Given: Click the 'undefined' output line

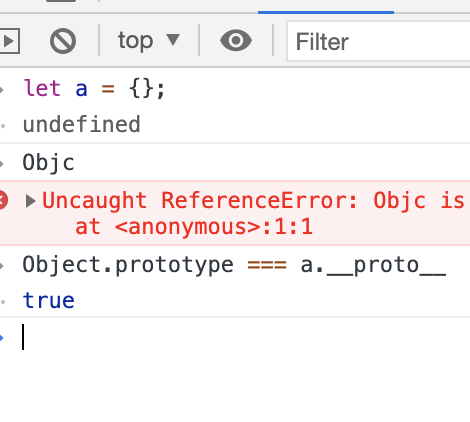Looking at the screenshot, I should coord(81,125).
